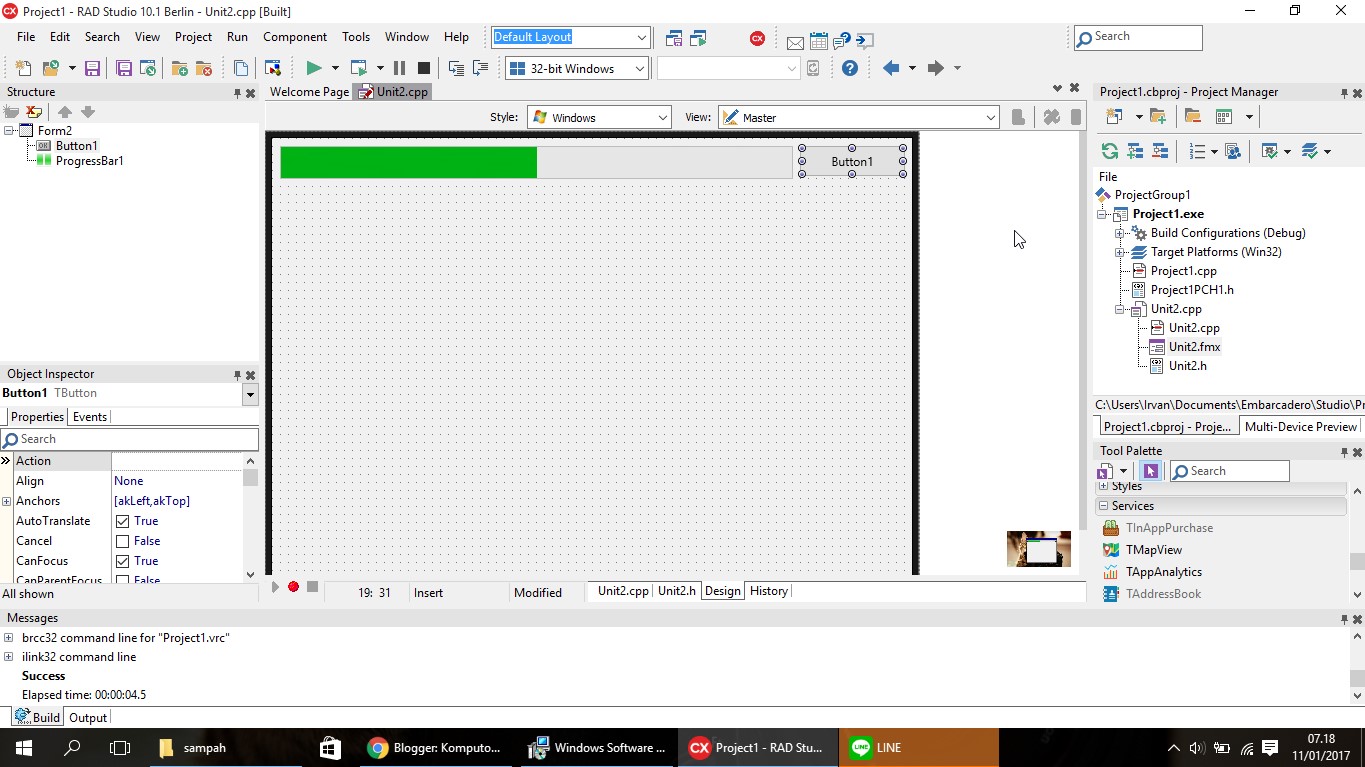Open the Run menu
1365x767 pixels.
click(x=237, y=37)
